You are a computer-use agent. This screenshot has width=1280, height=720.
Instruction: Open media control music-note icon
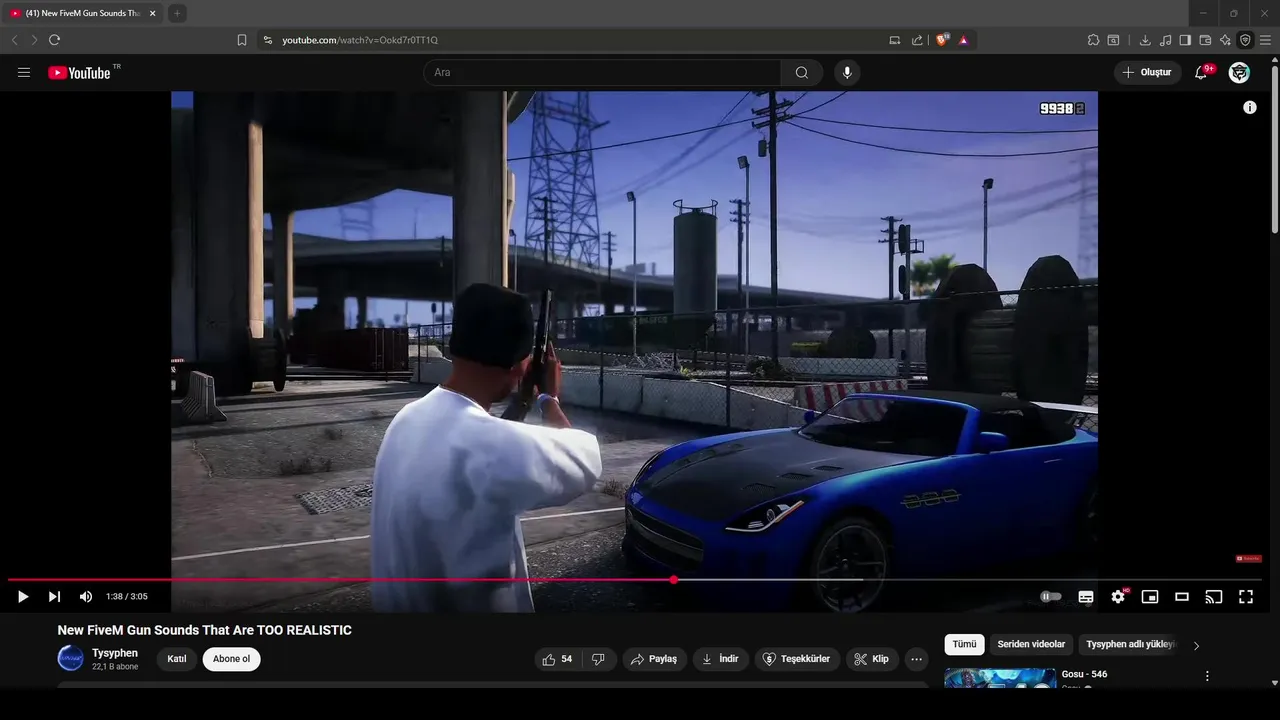tap(1166, 40)
